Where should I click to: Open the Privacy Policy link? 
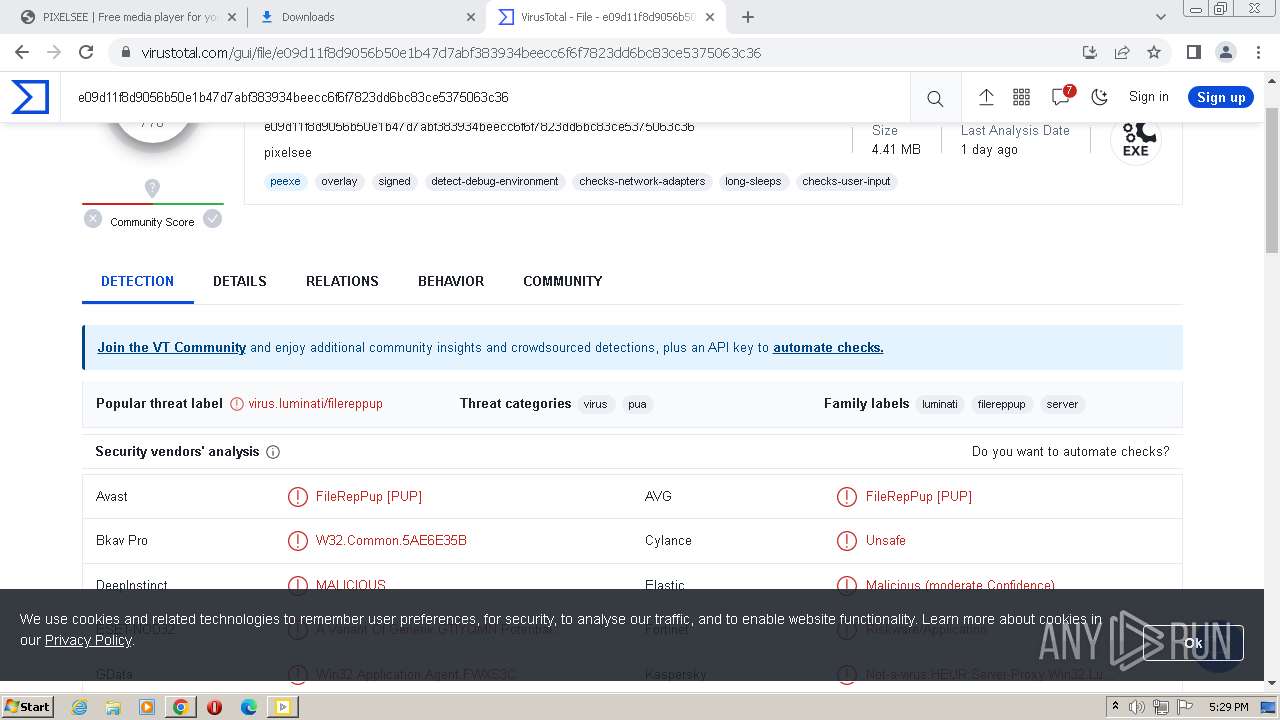[88, 640]
